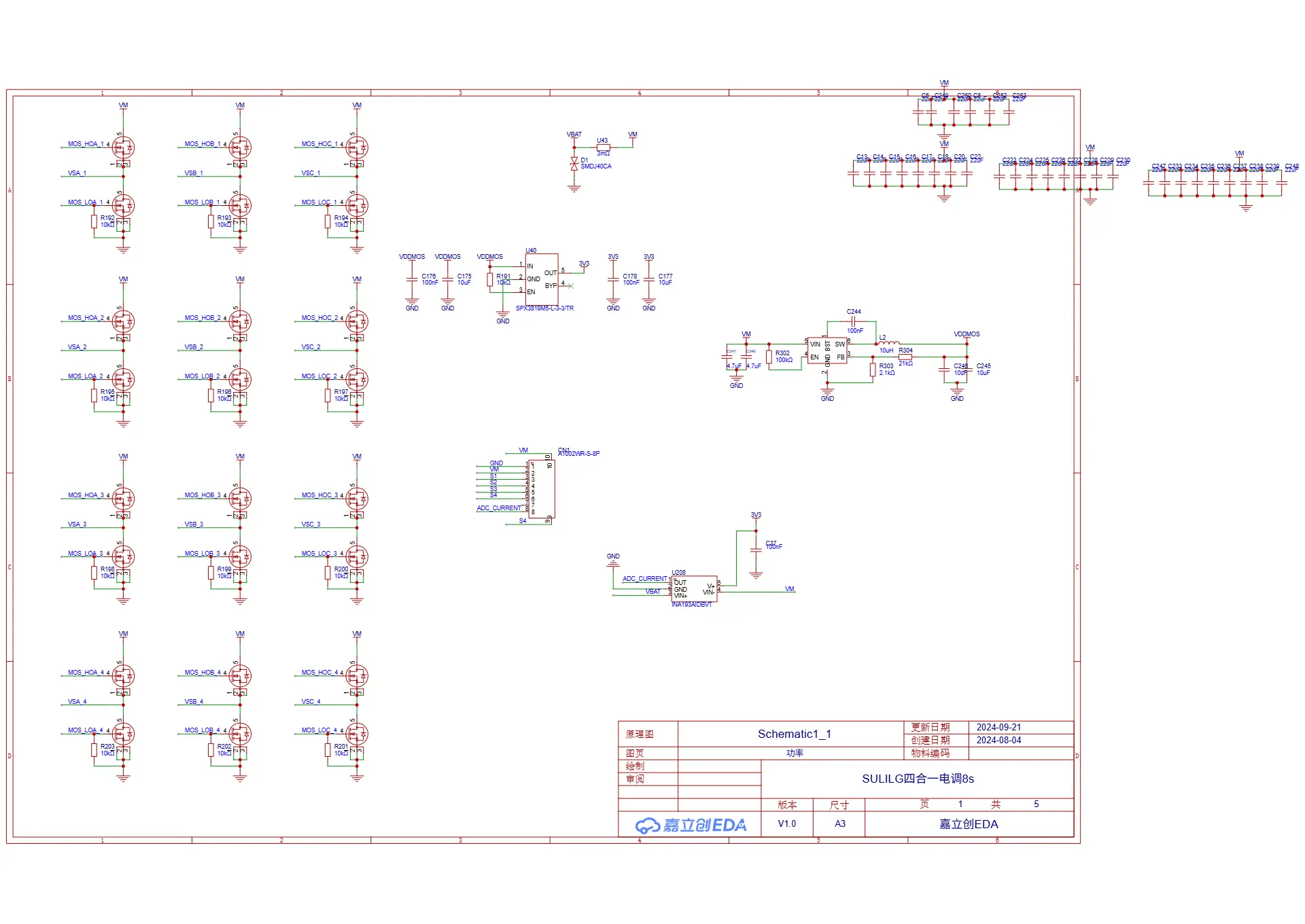This screenshot has width=1305, height=924.
Task: Click the 2024-09-21 update date
Action: tap(998, 727)
